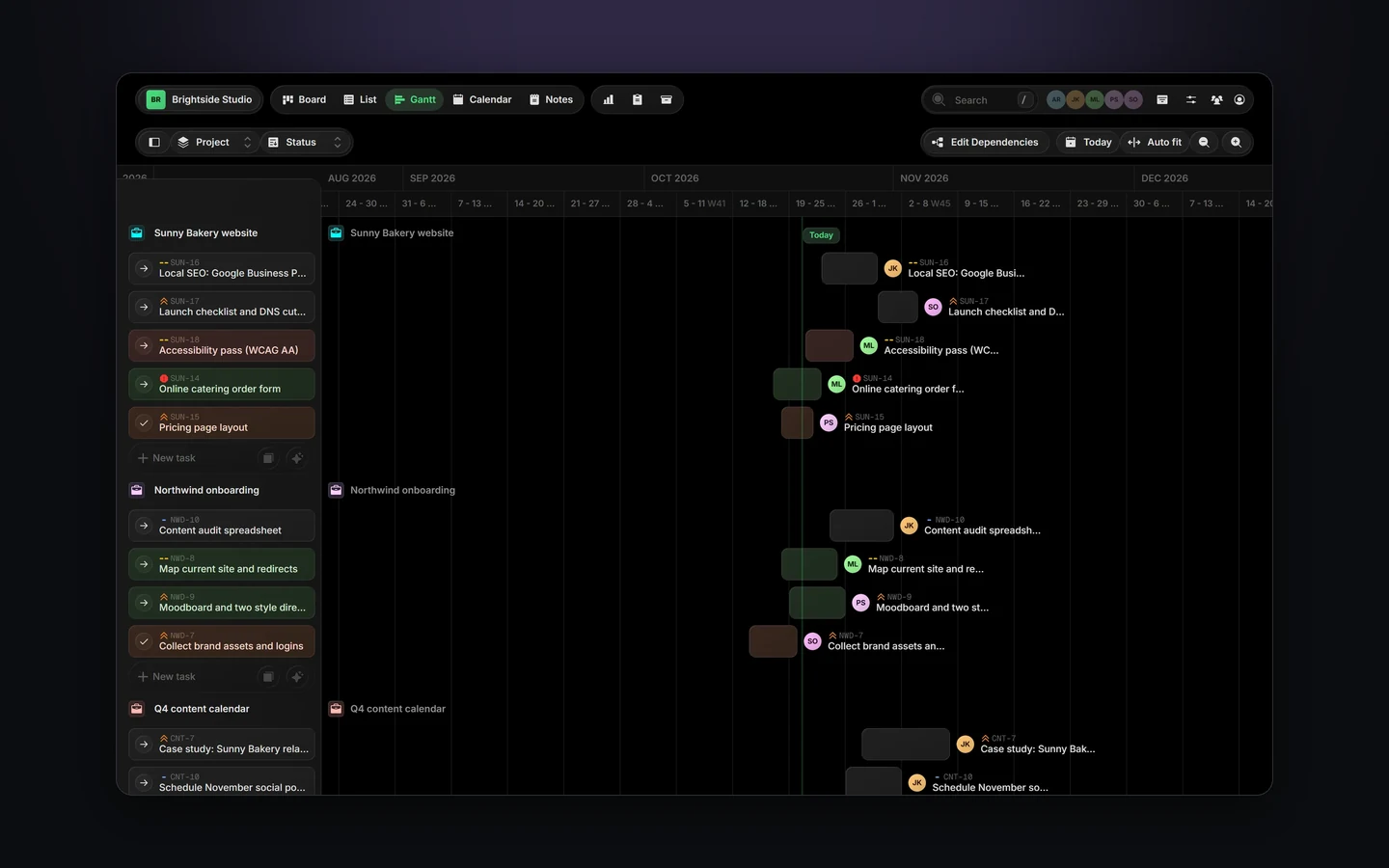Switch to the List view
Viewport: 1389px width, 868px height.
(360, 99)
